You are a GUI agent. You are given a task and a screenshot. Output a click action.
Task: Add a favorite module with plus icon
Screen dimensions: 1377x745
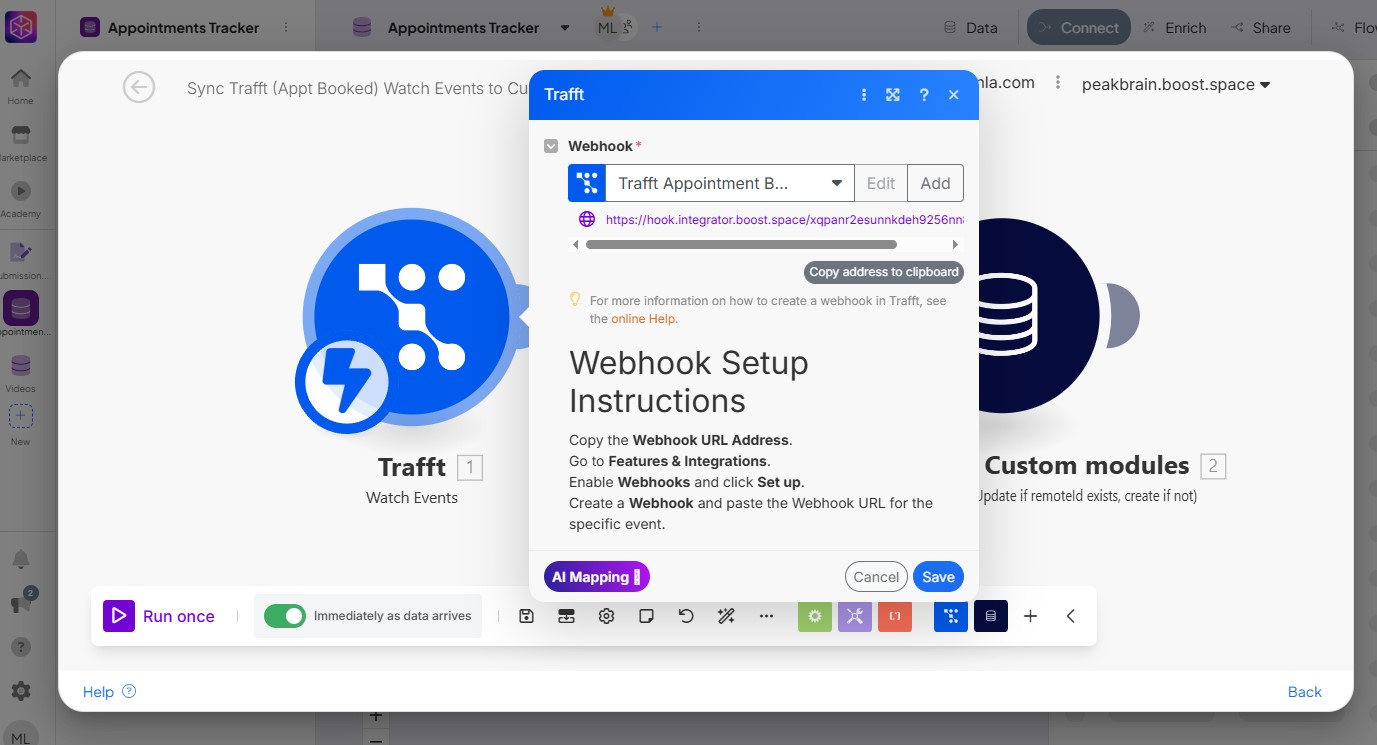point(1031,616)
